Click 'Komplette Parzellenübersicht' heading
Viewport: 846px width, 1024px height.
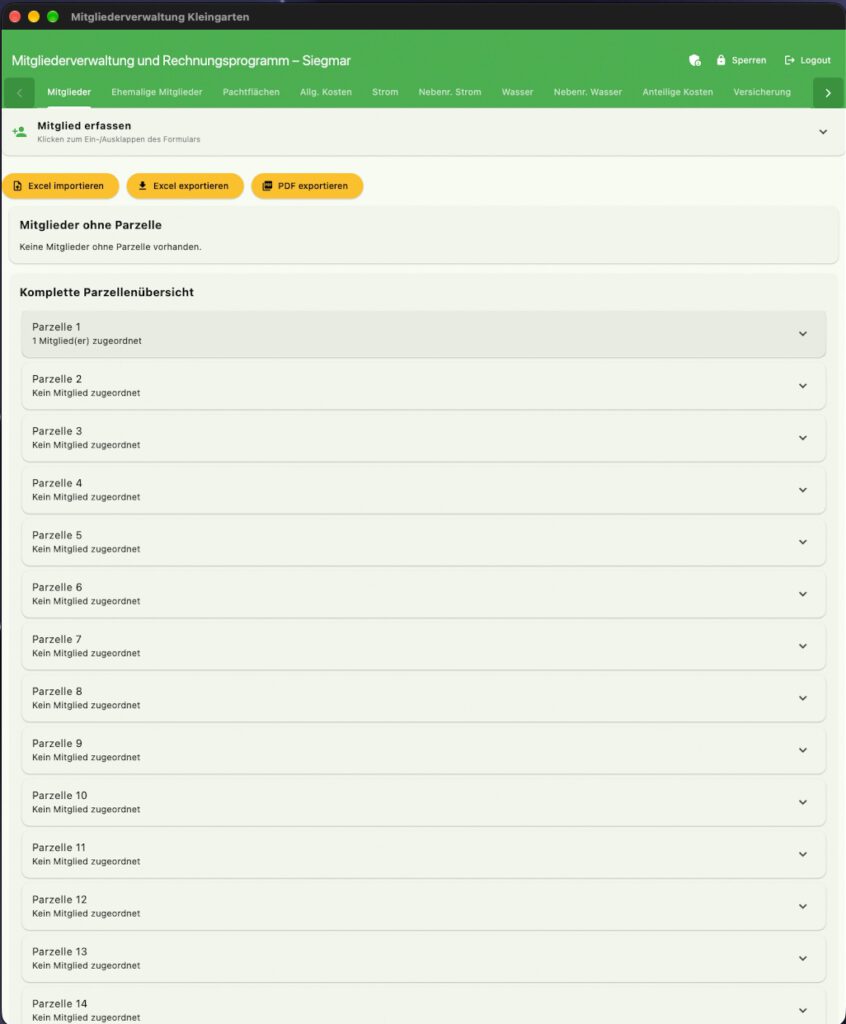pos(106,292)
